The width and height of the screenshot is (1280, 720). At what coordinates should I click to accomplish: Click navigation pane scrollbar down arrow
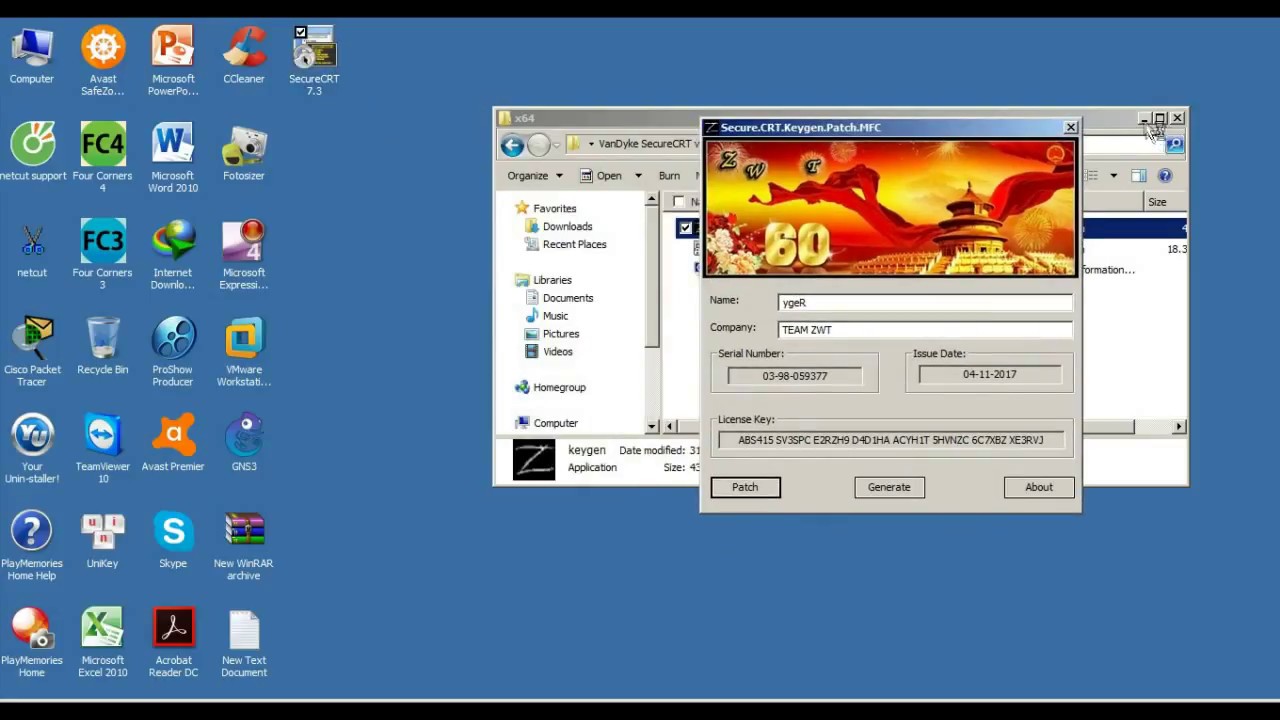click(652, 426)
